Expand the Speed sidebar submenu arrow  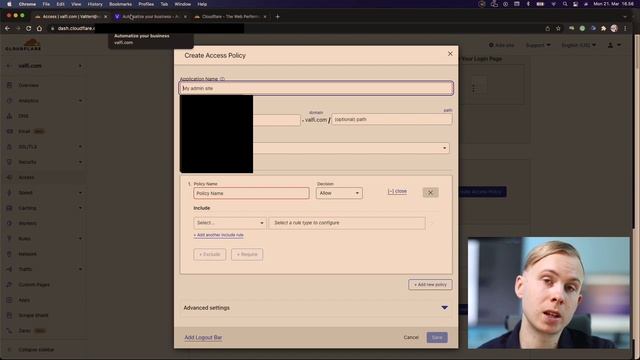[80, 193]
